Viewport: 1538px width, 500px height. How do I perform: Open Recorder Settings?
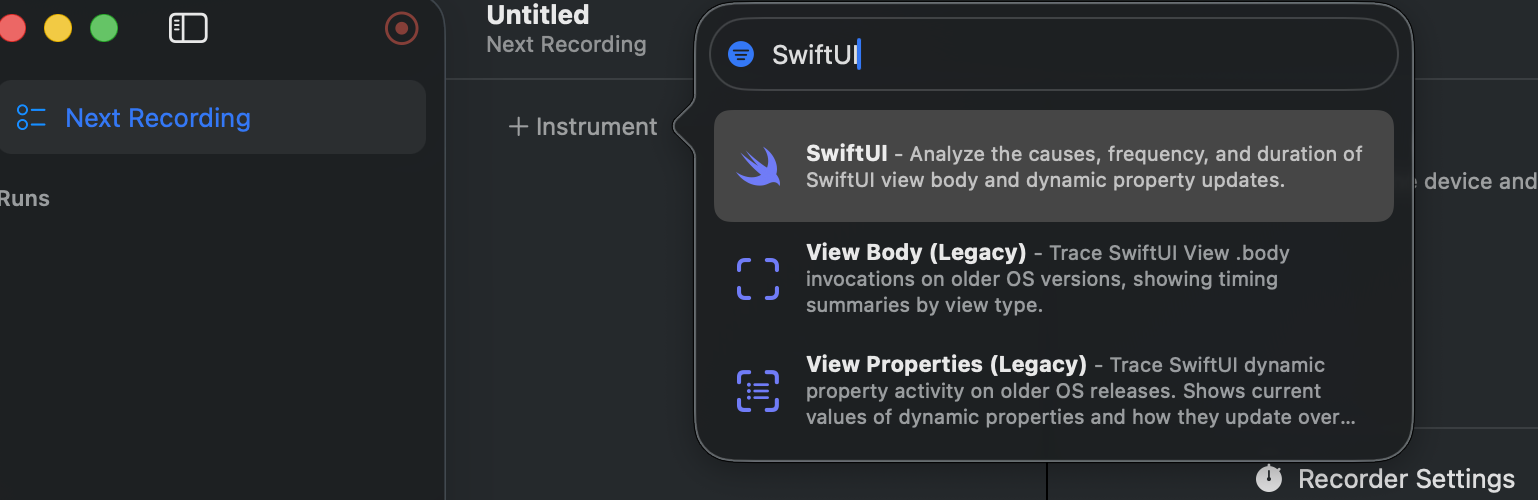pos(1406,479)
